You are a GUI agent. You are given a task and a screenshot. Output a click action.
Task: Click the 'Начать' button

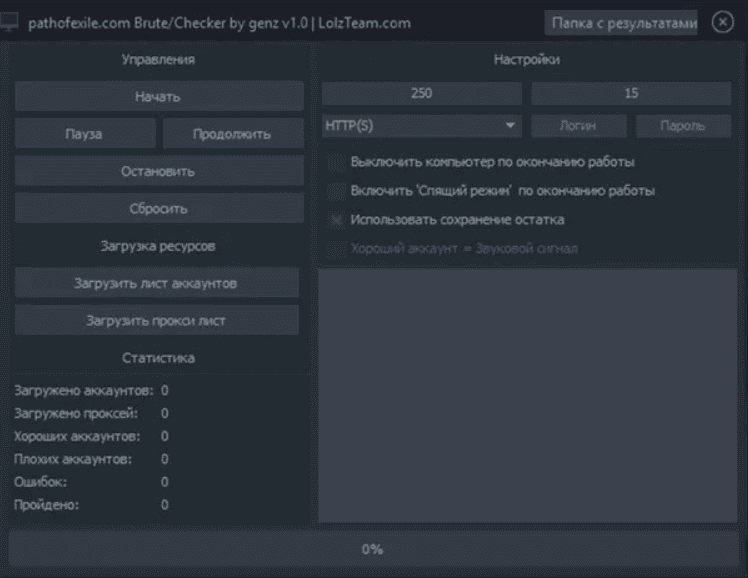pos(159,96)
